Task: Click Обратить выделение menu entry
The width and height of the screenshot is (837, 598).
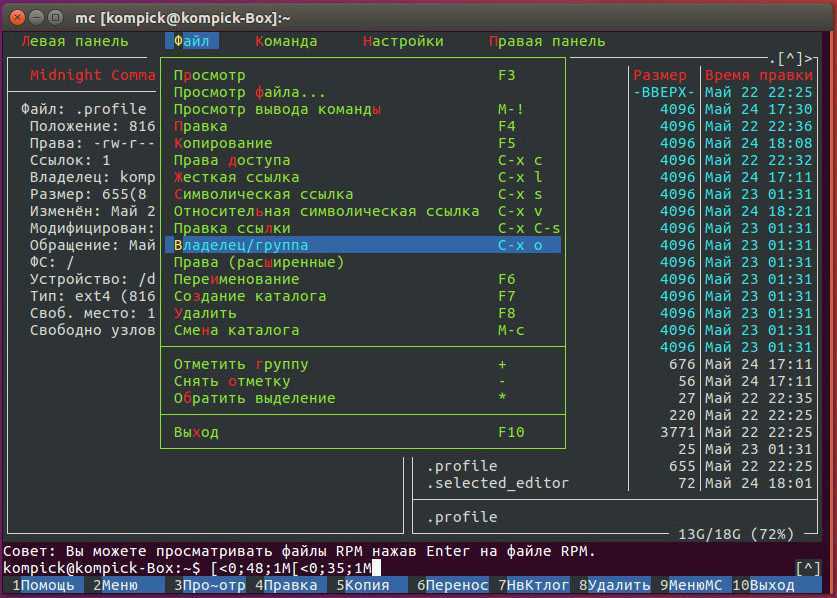Action: point(254,398)
